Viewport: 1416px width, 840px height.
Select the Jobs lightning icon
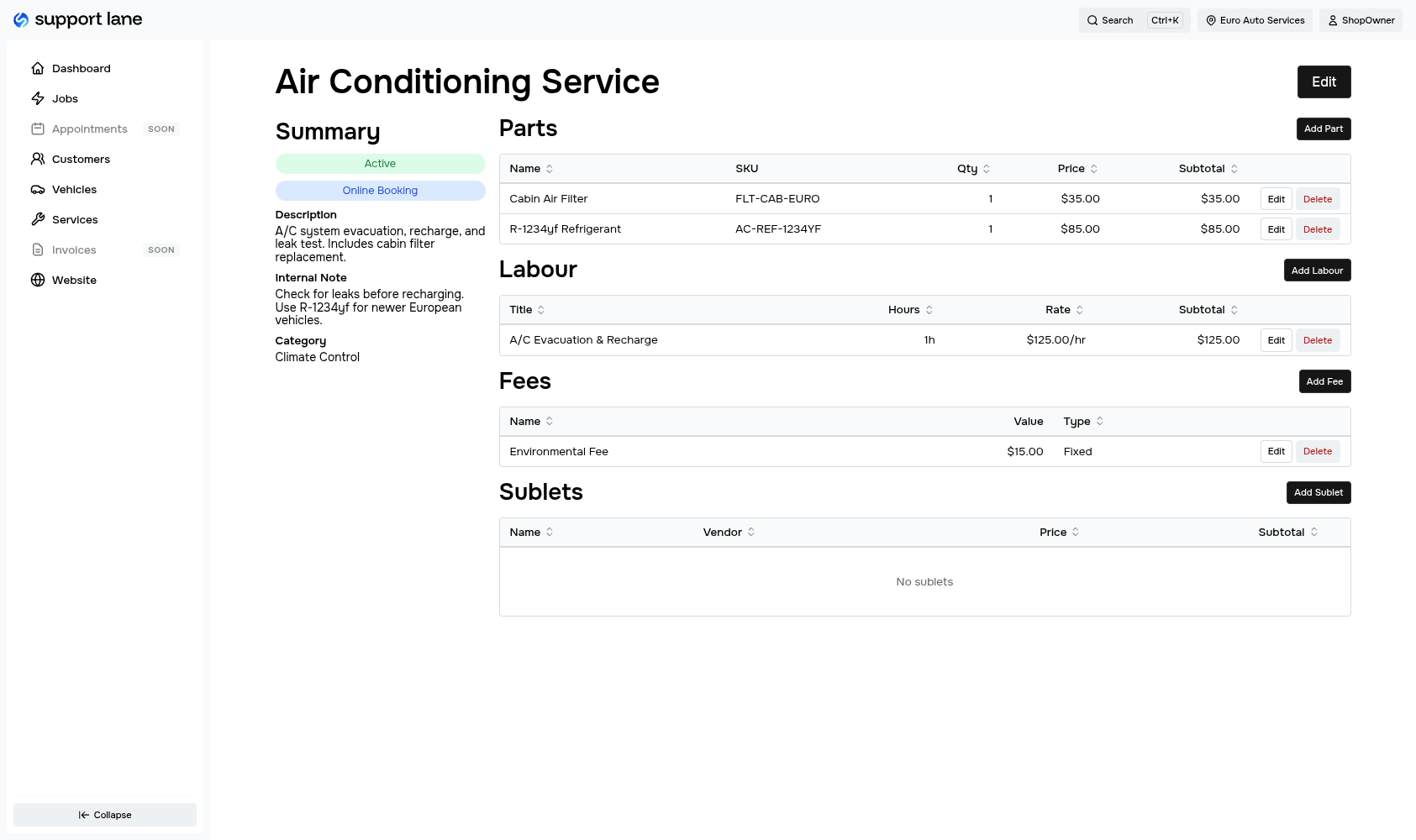point(39,98)
